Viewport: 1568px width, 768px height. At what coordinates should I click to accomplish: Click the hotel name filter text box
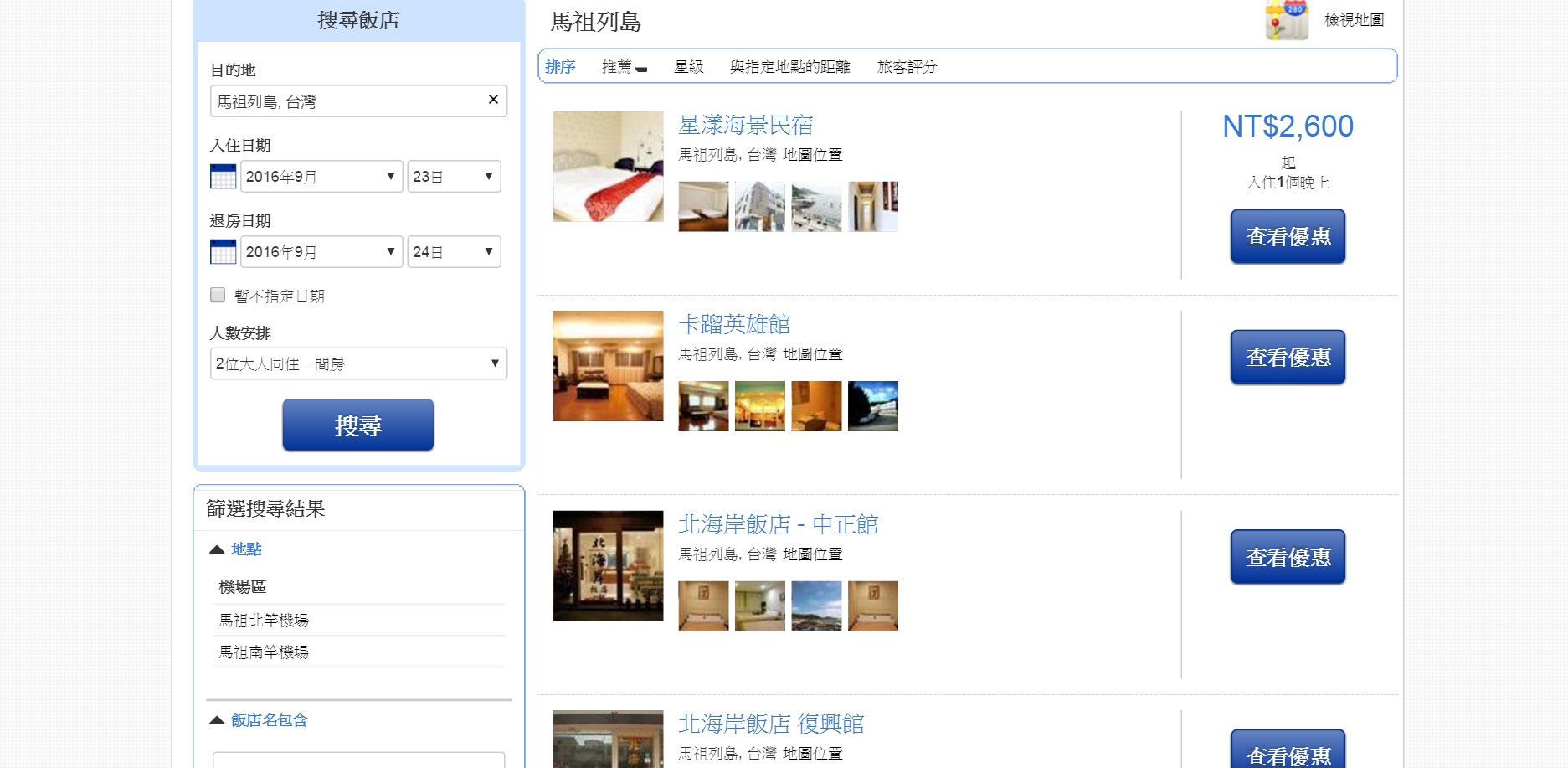coord(358,760)
